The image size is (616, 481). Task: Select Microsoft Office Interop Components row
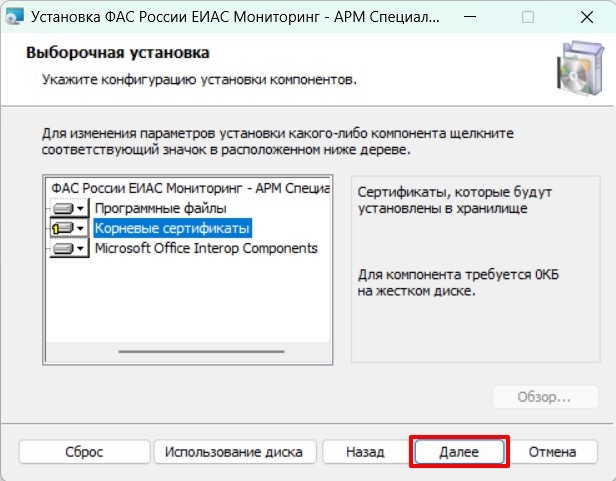[x=206, y=248]
